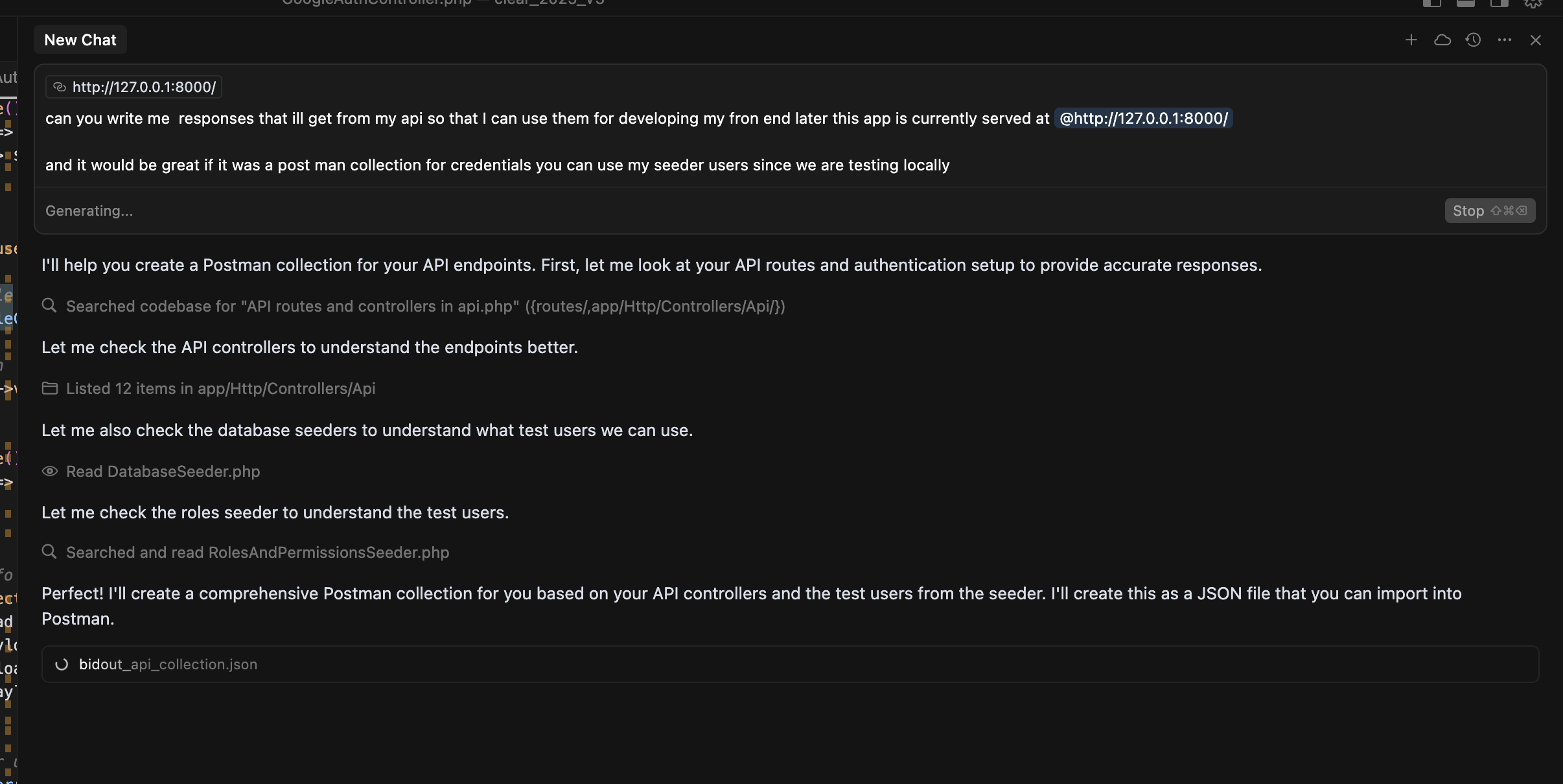Toggle the bottom panel layout icon
Viewport: 1563px width, 784px height.
coord(1465,3)
